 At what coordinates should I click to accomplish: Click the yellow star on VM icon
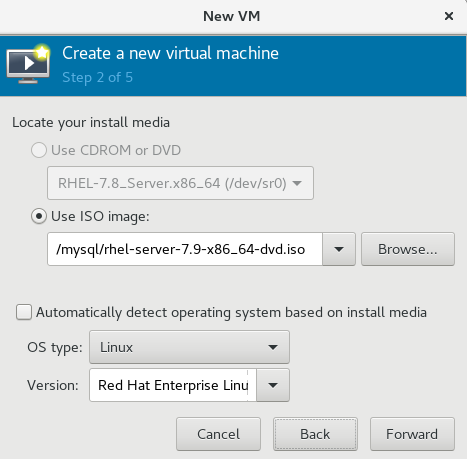(42, 52)
